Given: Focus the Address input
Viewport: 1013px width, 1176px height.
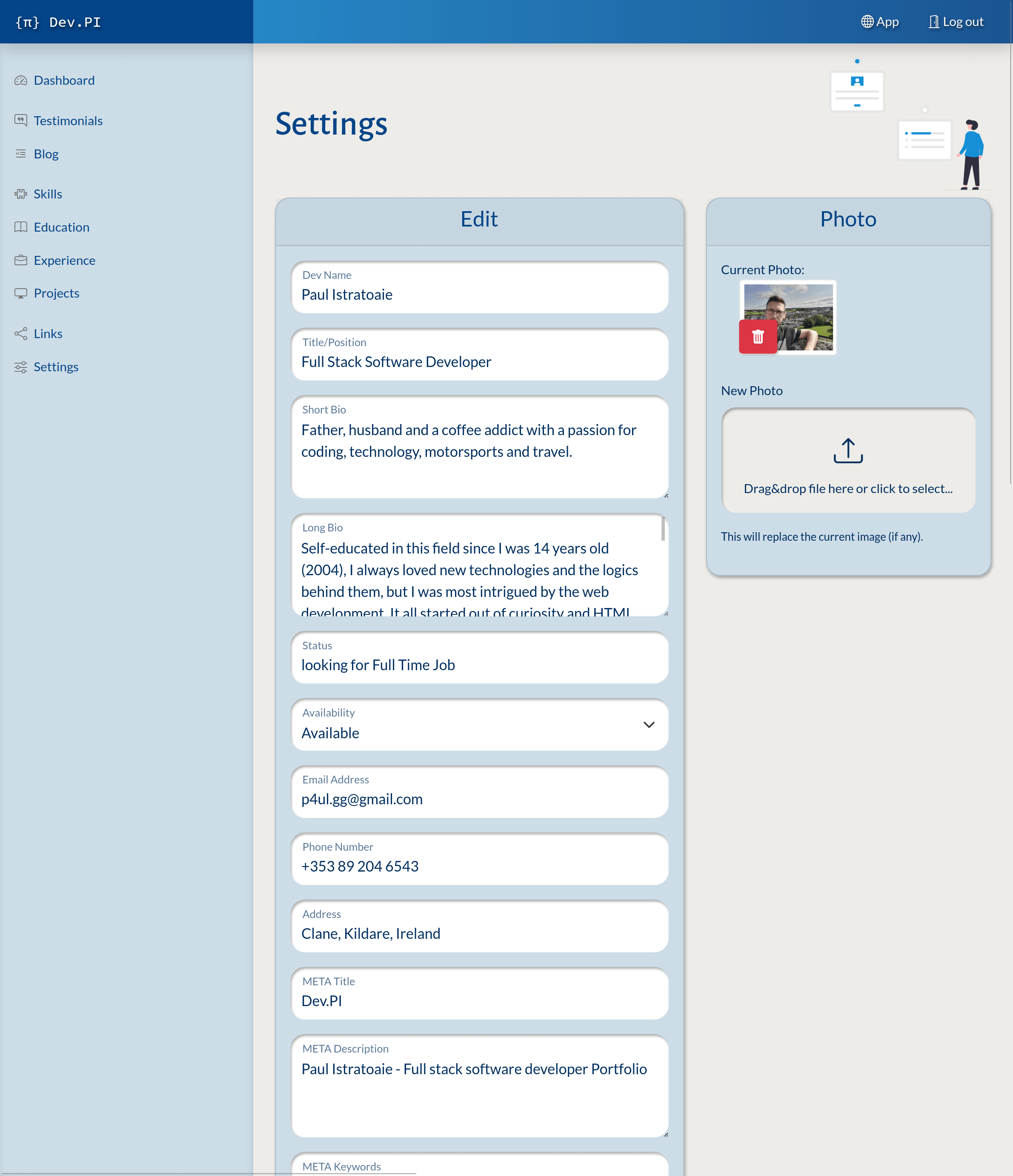Looking at the screenshot, I should point(480,926).
